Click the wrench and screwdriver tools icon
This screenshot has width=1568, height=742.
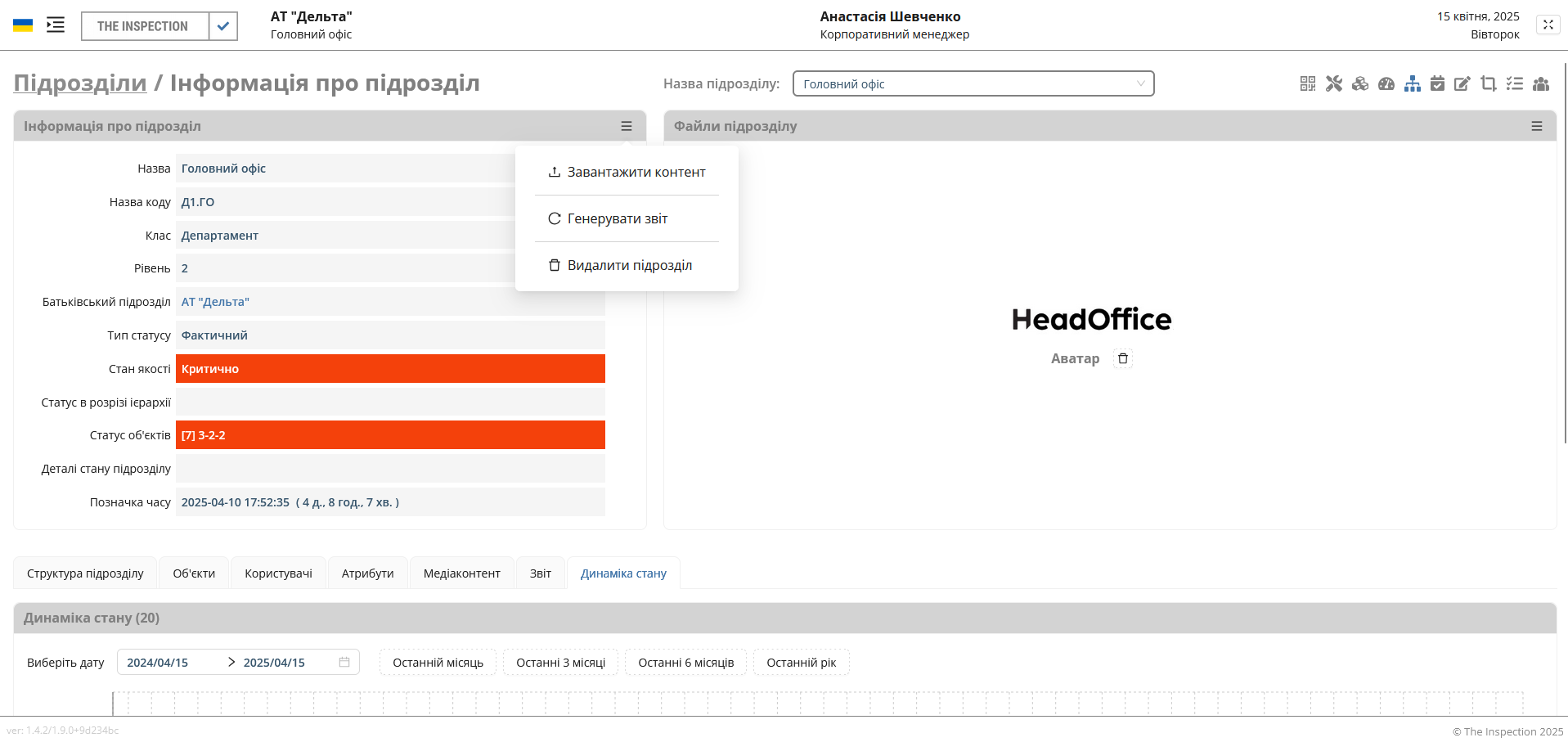click(x=1334, y=83)
